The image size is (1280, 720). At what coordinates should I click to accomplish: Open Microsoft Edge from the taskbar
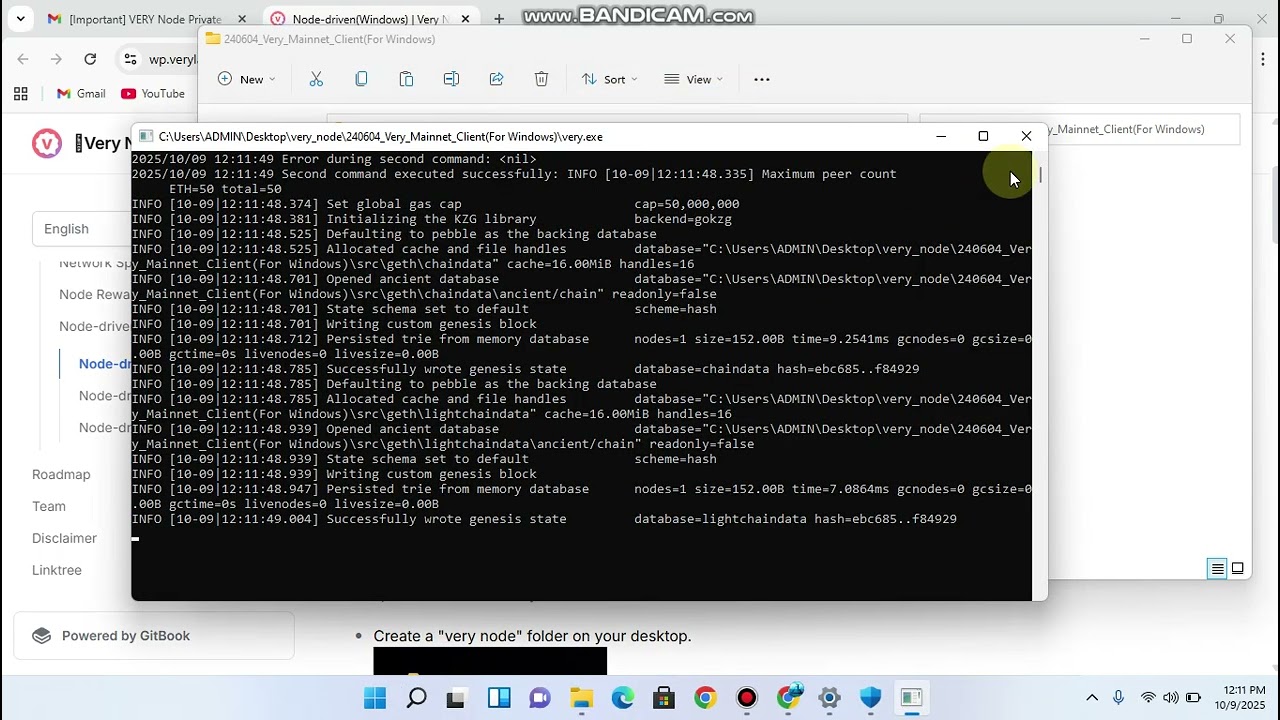pos(623,698)
